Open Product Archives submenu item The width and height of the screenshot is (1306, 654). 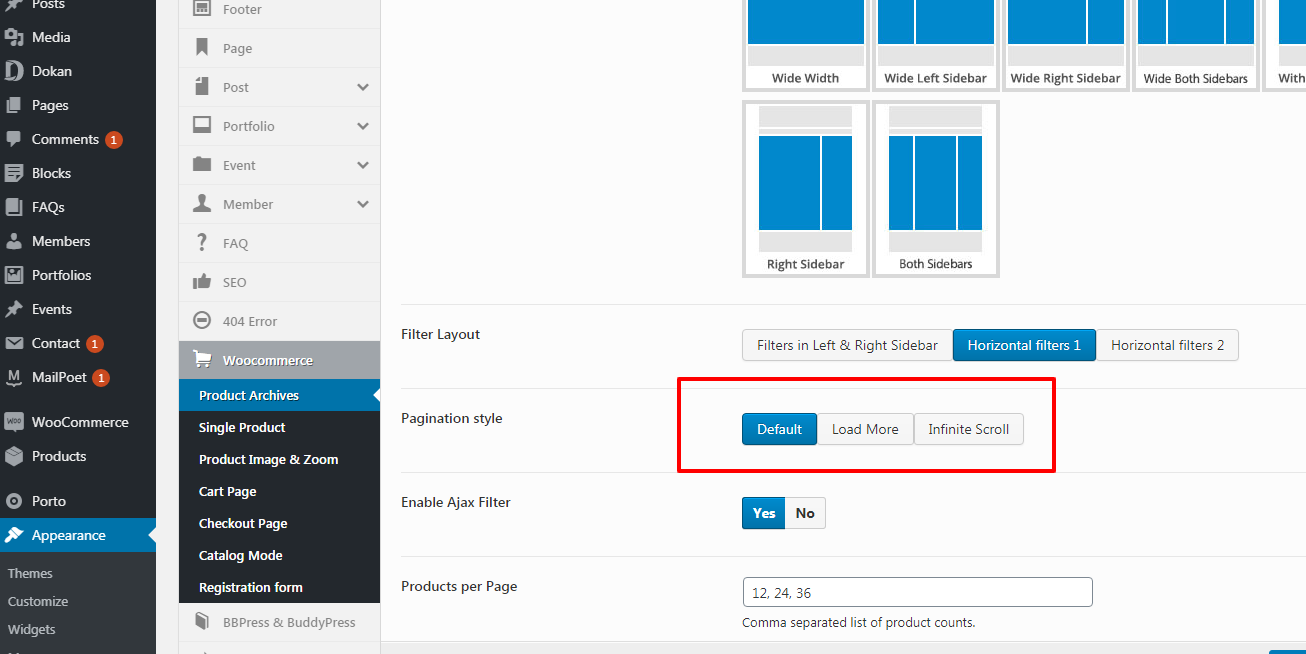pyautogui.click(x=279, y=395)
